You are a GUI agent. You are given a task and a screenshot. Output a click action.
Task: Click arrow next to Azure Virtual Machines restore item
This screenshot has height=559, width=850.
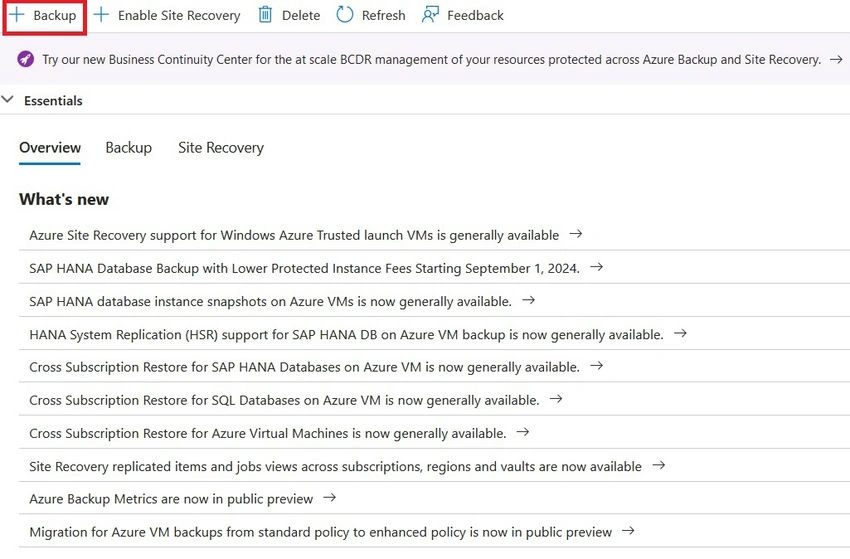click(x=523, y=432)
